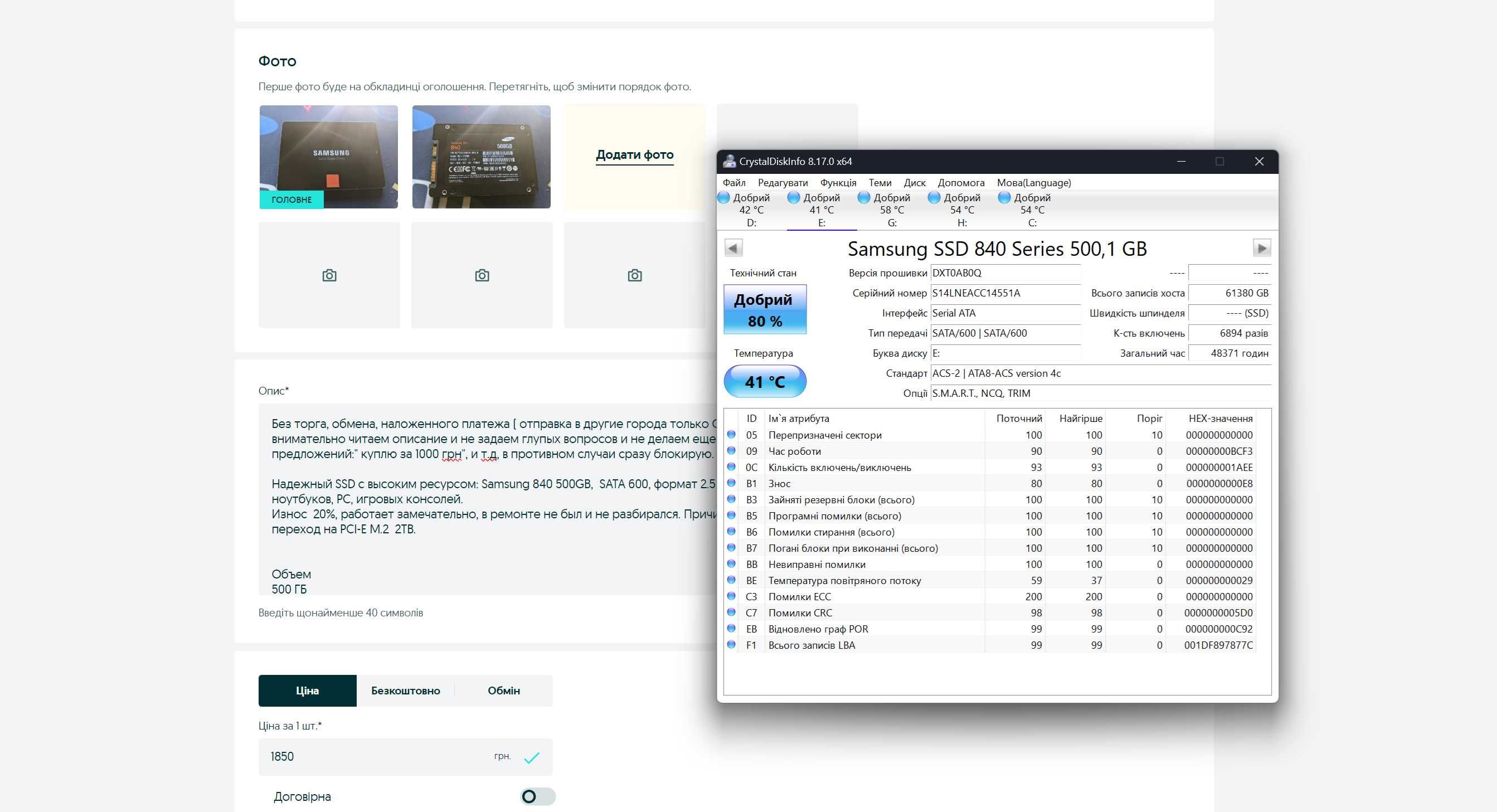Minimize the CrystalDiskInfo window
This screenshot has height=812, width=1497.
coord(1182,162)
